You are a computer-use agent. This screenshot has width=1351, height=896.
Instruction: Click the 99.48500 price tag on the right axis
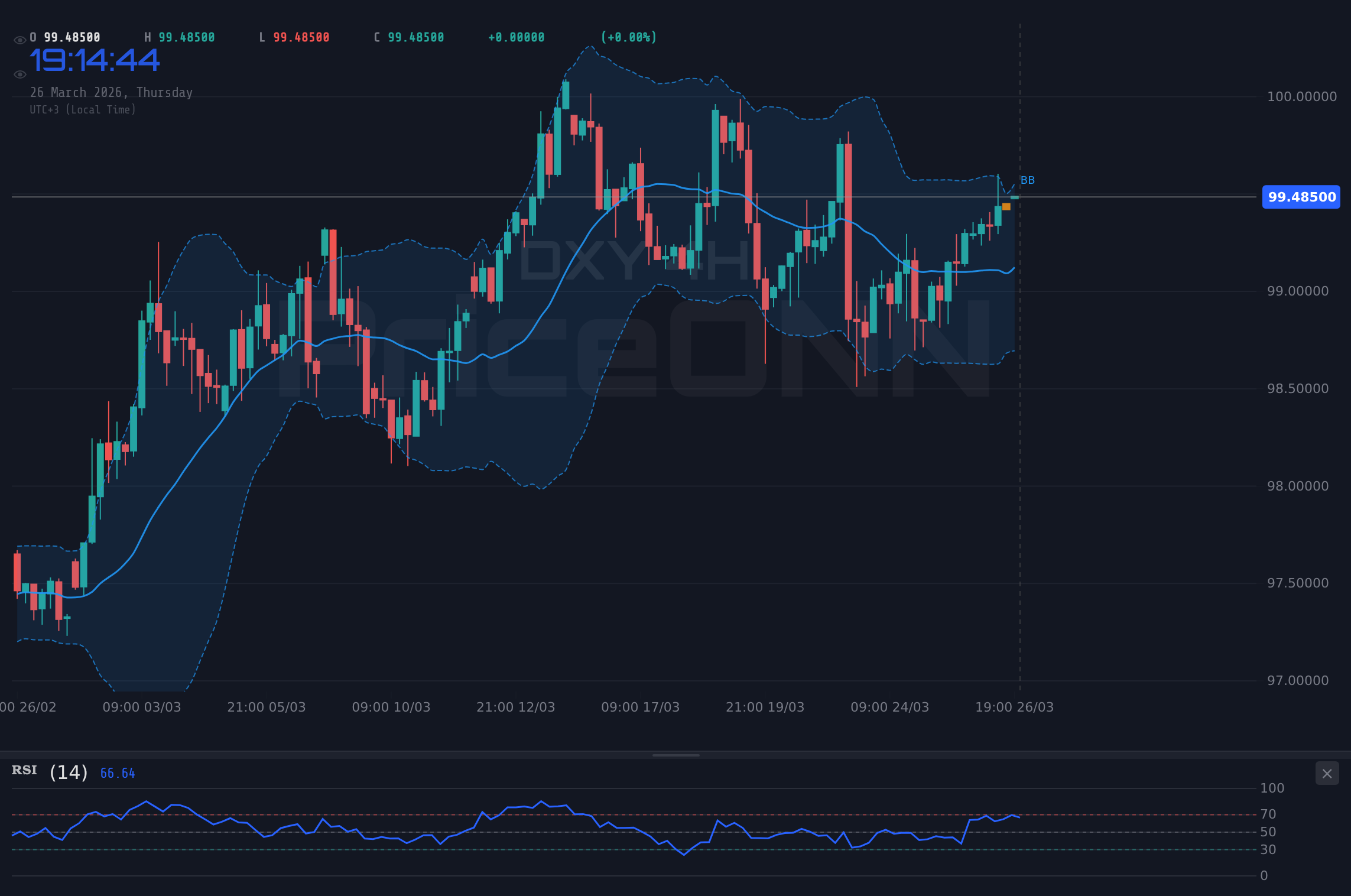click(1300, 197)
